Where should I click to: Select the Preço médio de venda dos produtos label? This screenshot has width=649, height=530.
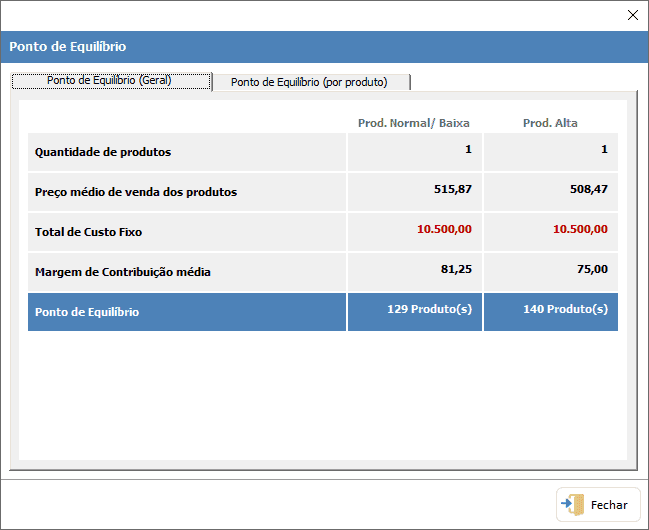coord(136,192)
